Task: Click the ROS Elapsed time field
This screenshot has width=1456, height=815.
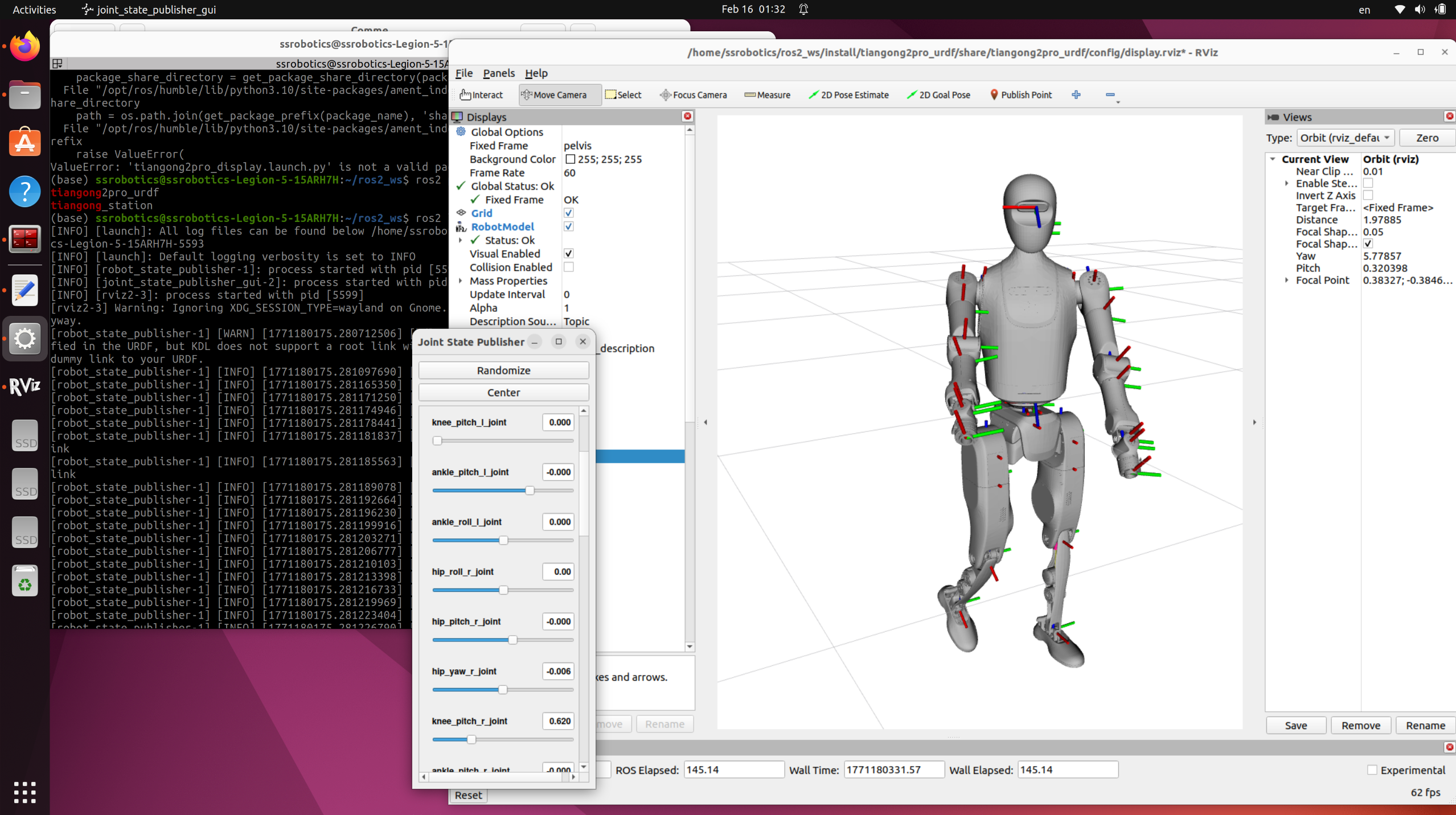Action: coord(733,770)
